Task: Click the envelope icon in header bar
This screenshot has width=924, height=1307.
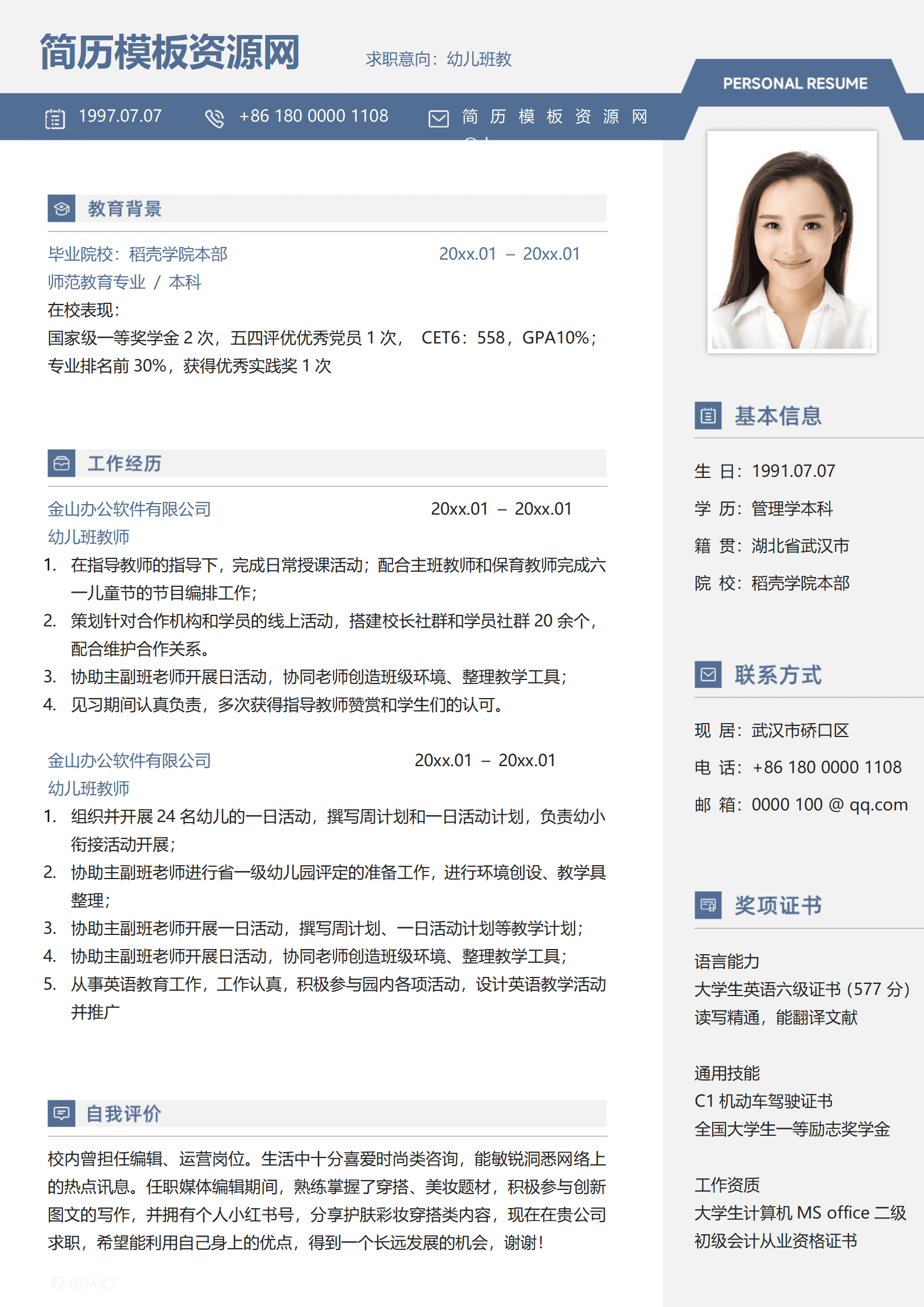Action: (438, 118)
